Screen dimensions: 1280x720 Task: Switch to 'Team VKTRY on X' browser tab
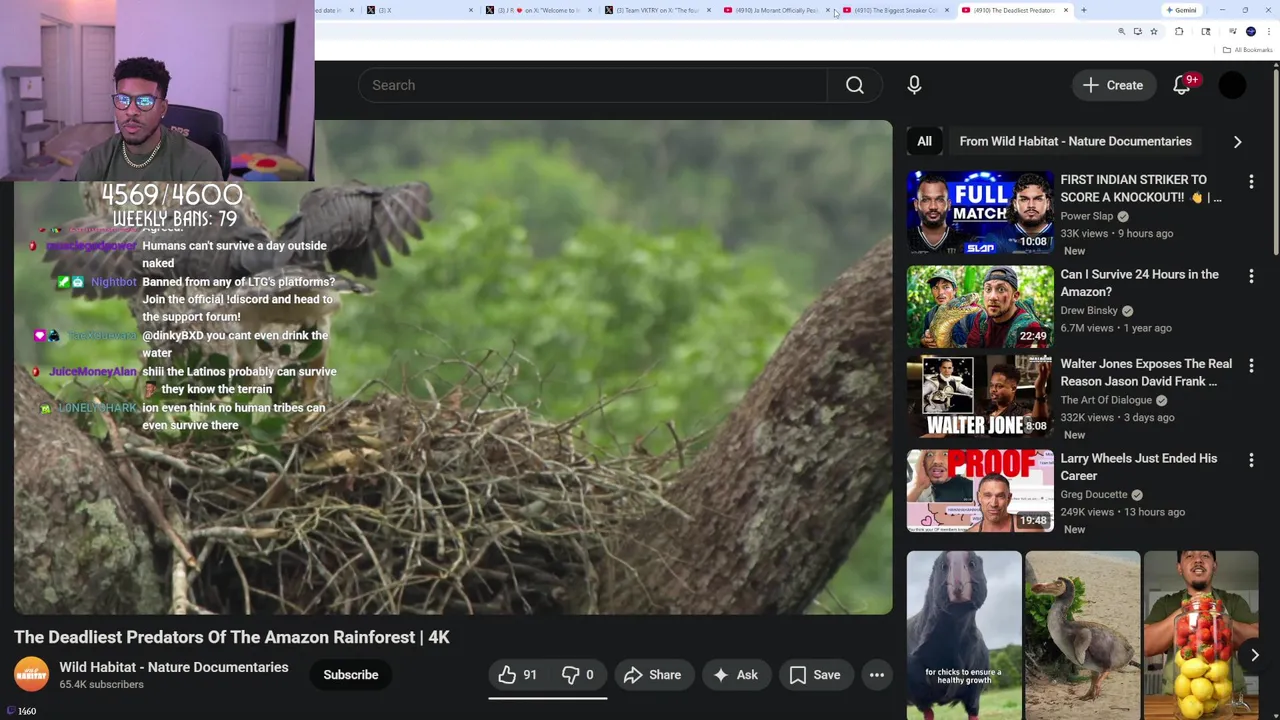click(656, 10)
